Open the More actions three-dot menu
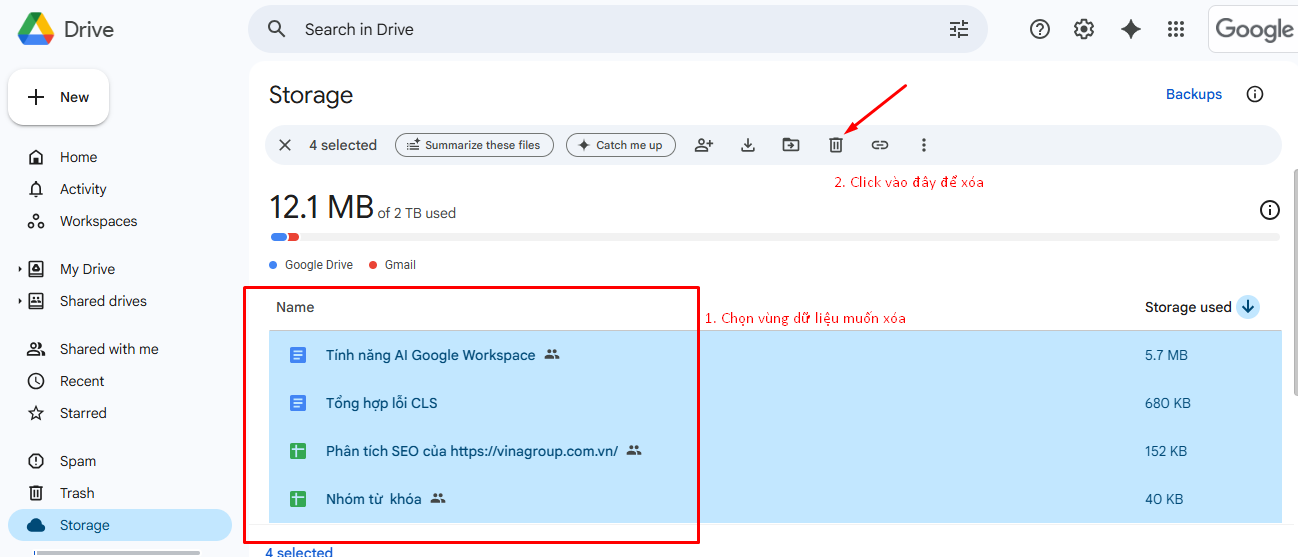Viewport: 1298px width, 557px height. pos(924,145)
